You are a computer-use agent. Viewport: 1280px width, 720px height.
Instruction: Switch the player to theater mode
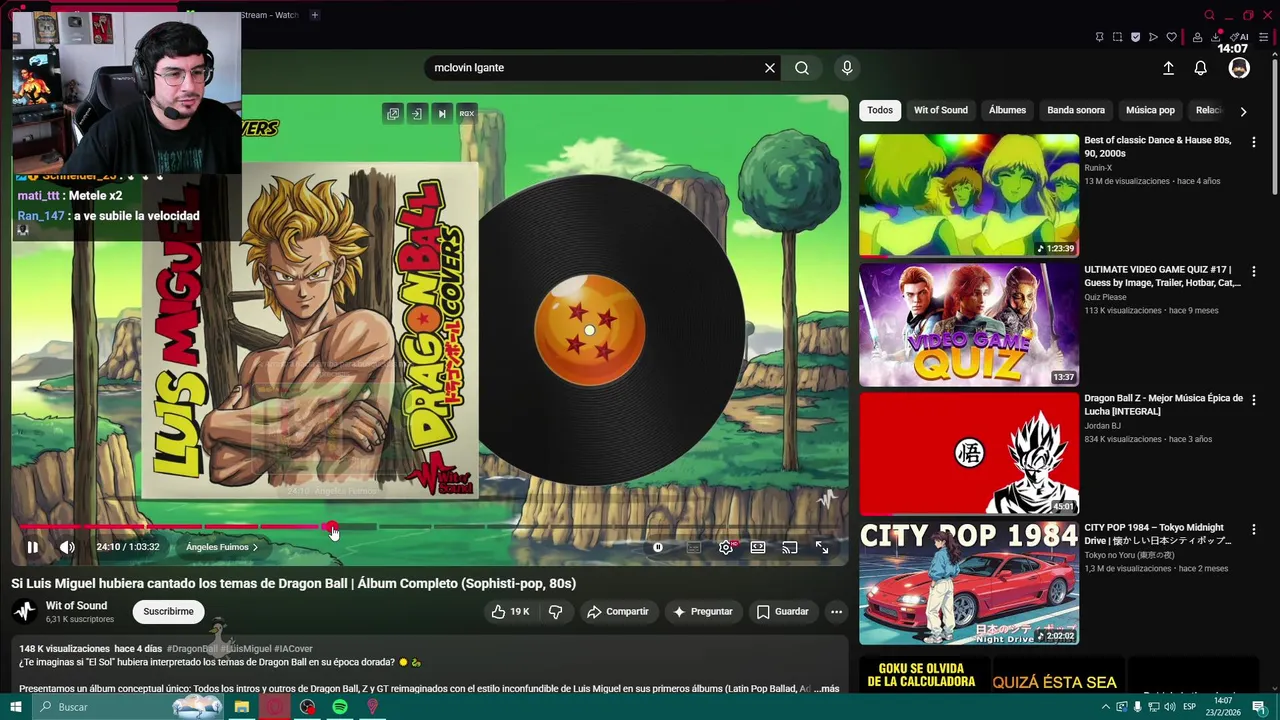pyautogui.click(x=758, y=547)
